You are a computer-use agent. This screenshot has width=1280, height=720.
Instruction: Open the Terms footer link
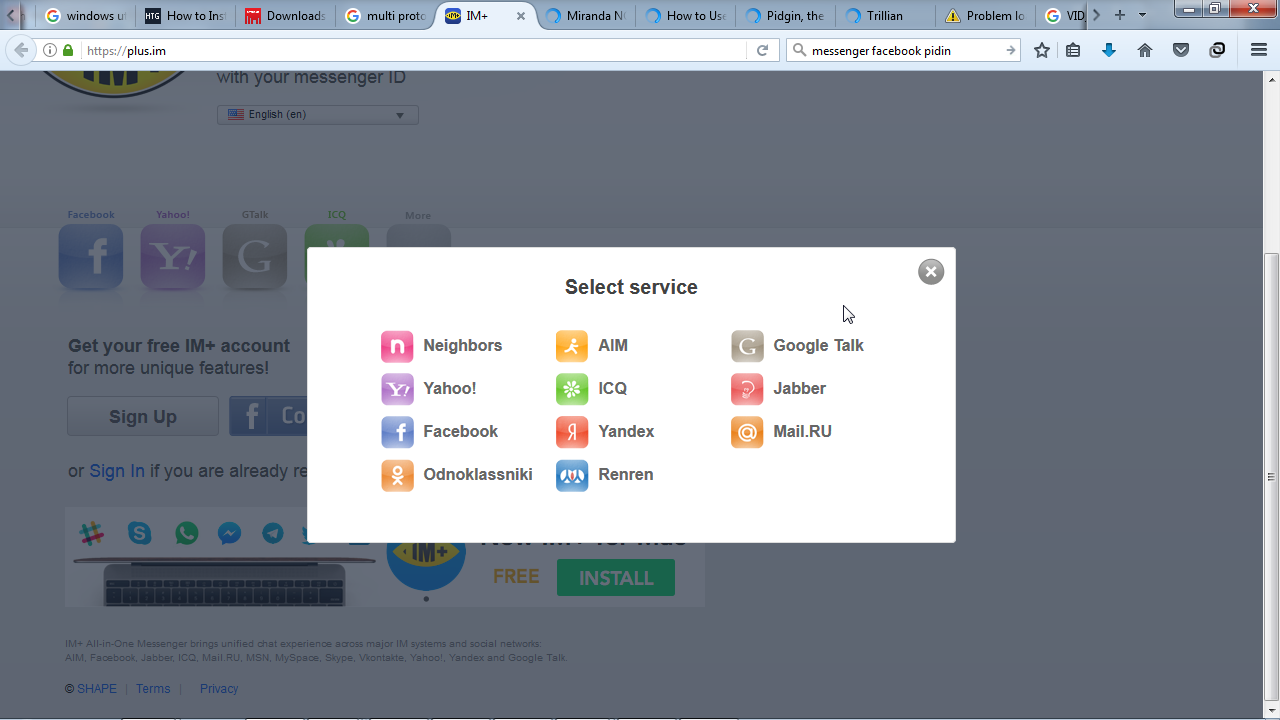click(153, 689)
